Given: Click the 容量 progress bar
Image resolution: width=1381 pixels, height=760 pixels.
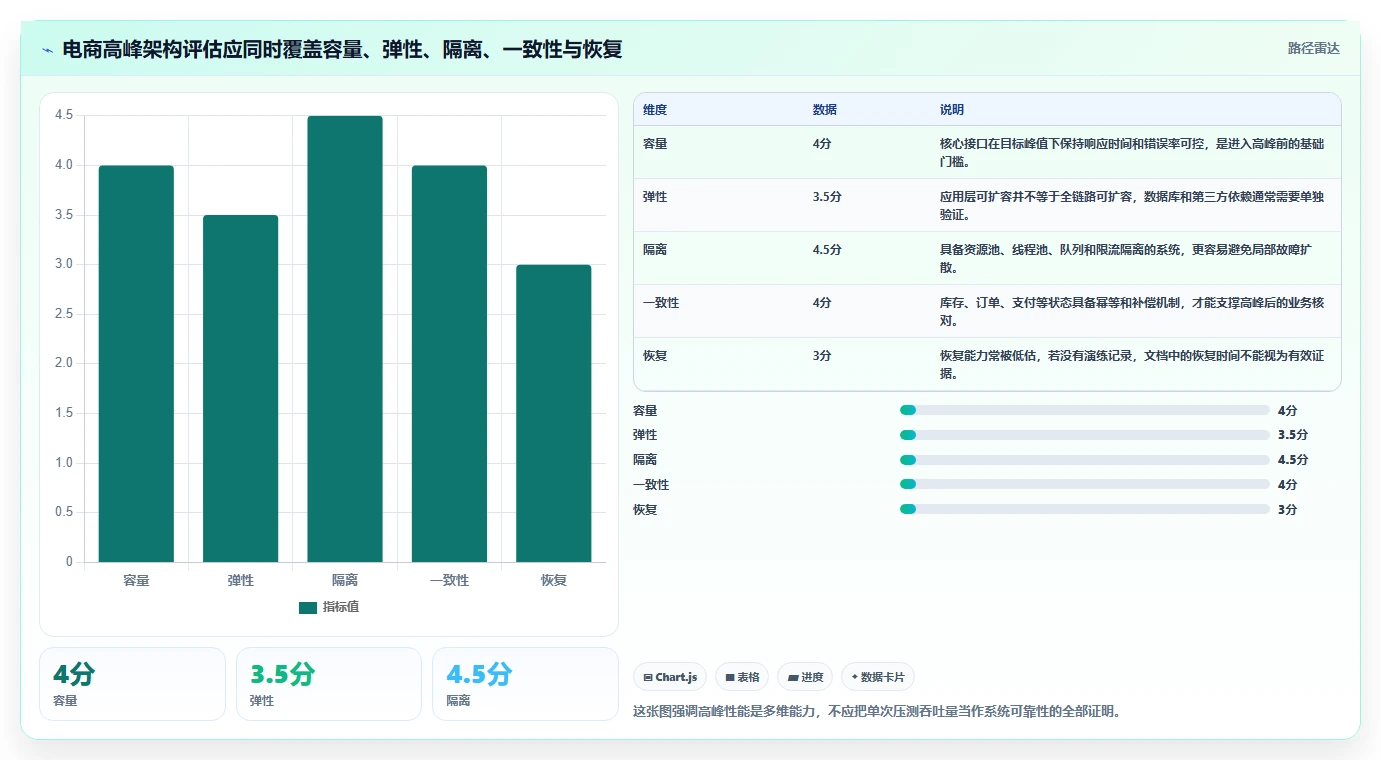Looking at the screenshot, I should tap(1085, 410).
